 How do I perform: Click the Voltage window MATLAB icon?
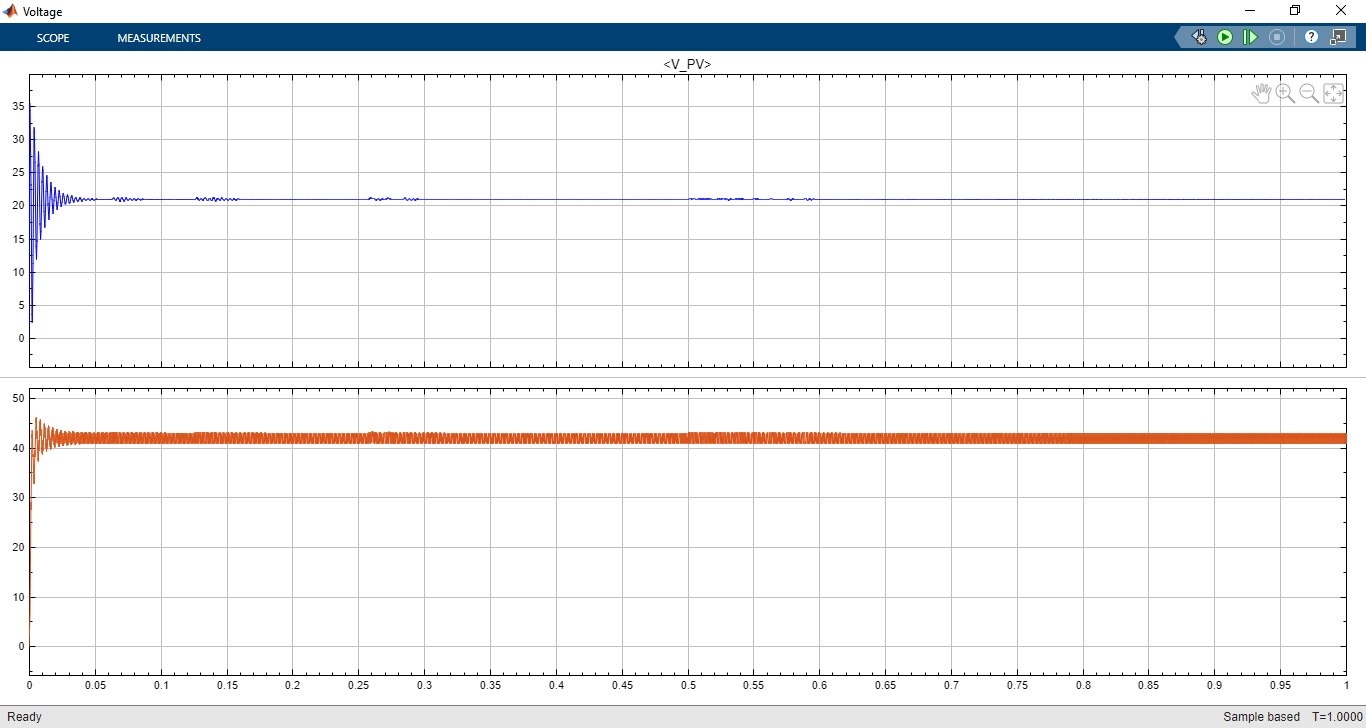click(x=11, y=11)
